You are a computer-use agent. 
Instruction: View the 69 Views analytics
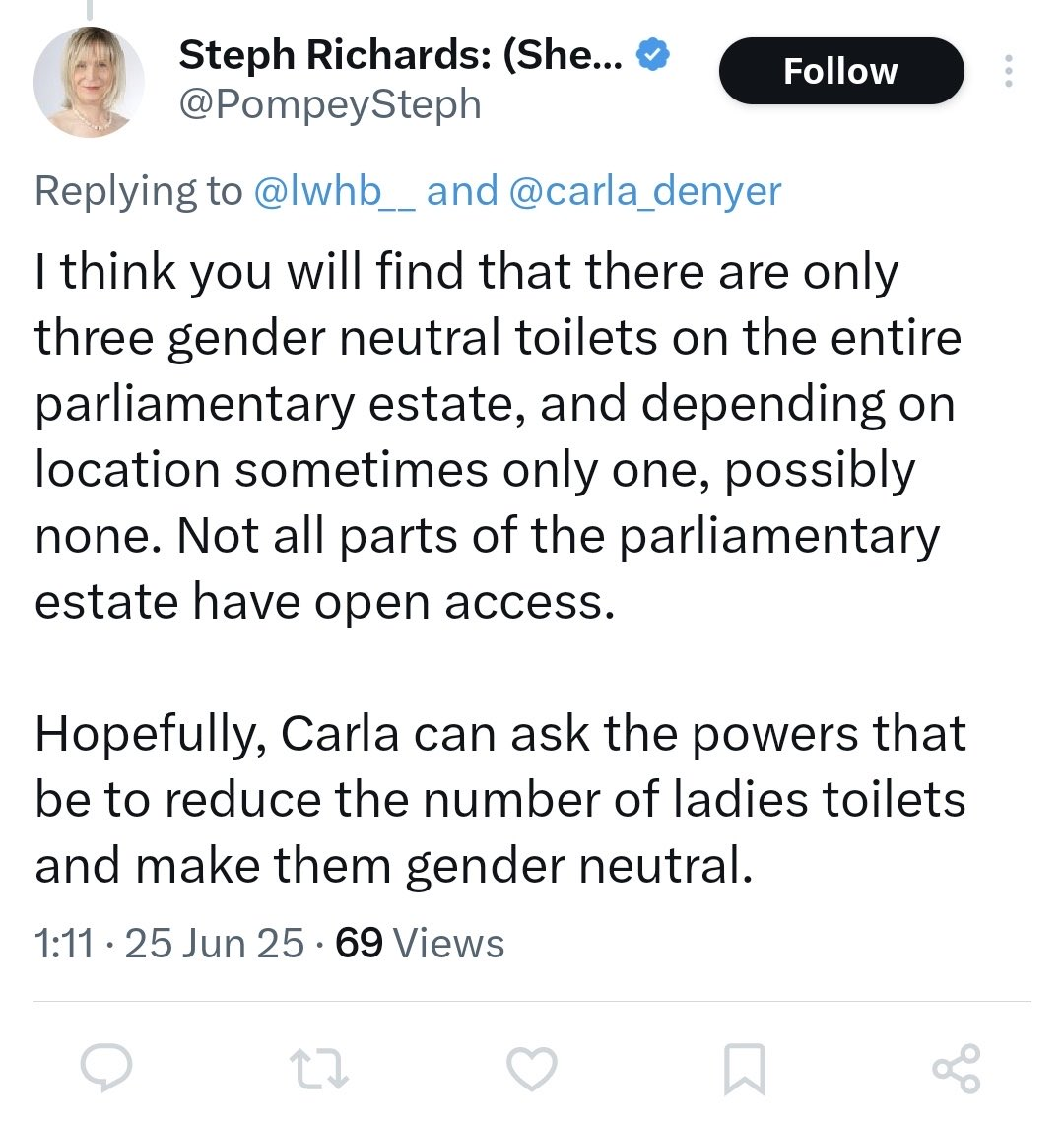click(420, 944)
